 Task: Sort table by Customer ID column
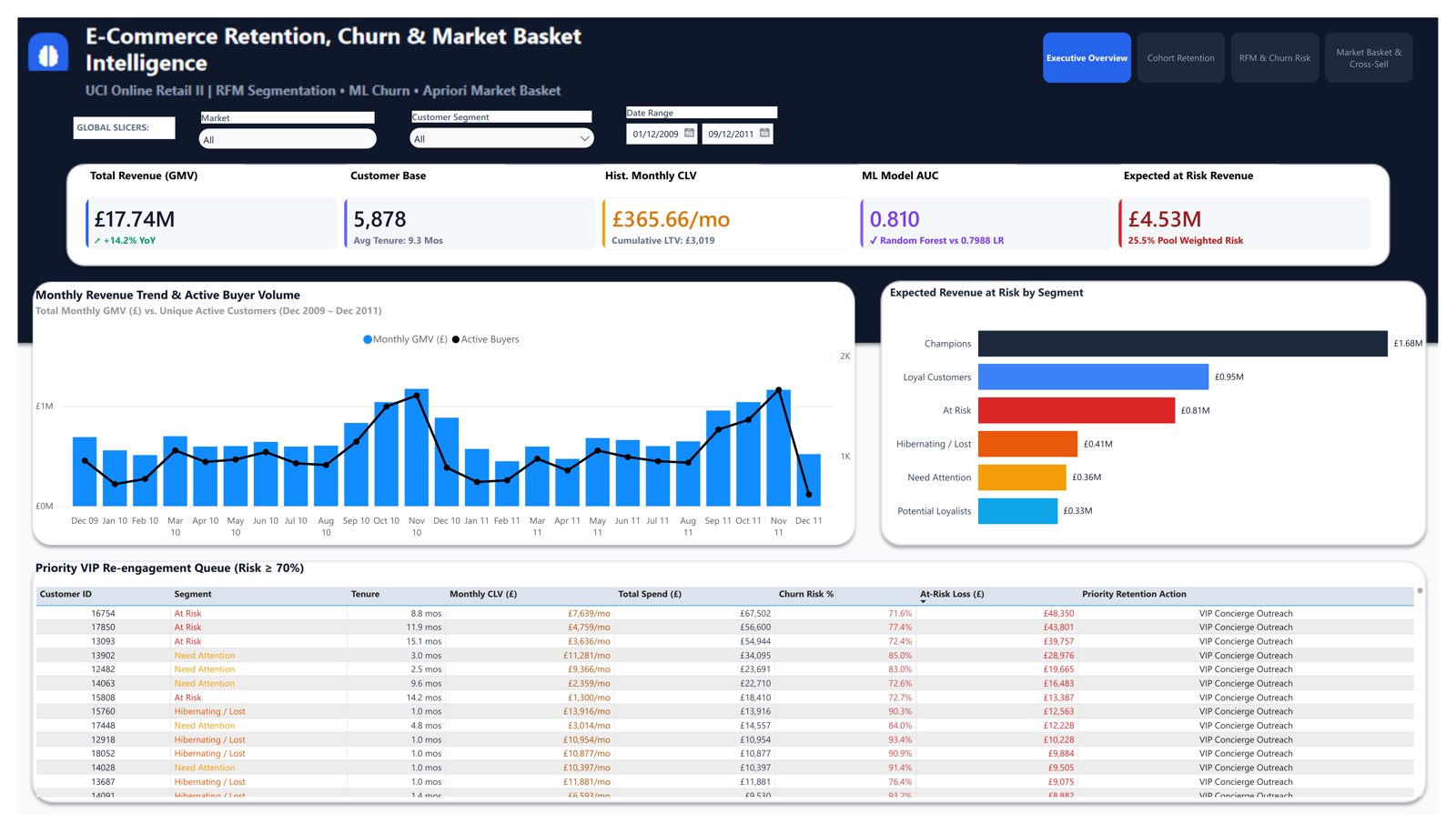point(66,594)
